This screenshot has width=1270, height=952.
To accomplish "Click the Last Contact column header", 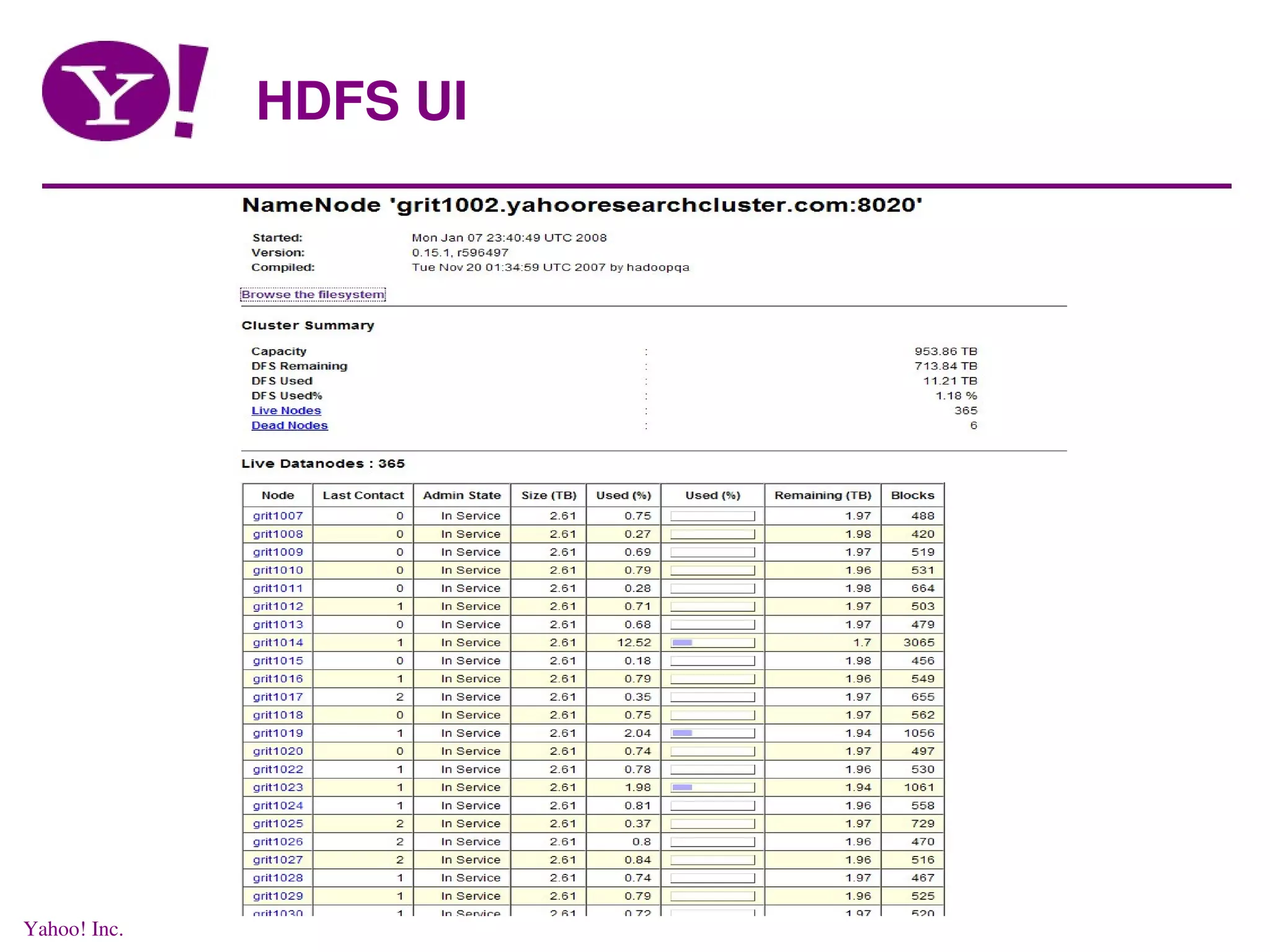I will pyautogui.click(x=363, y=495).
